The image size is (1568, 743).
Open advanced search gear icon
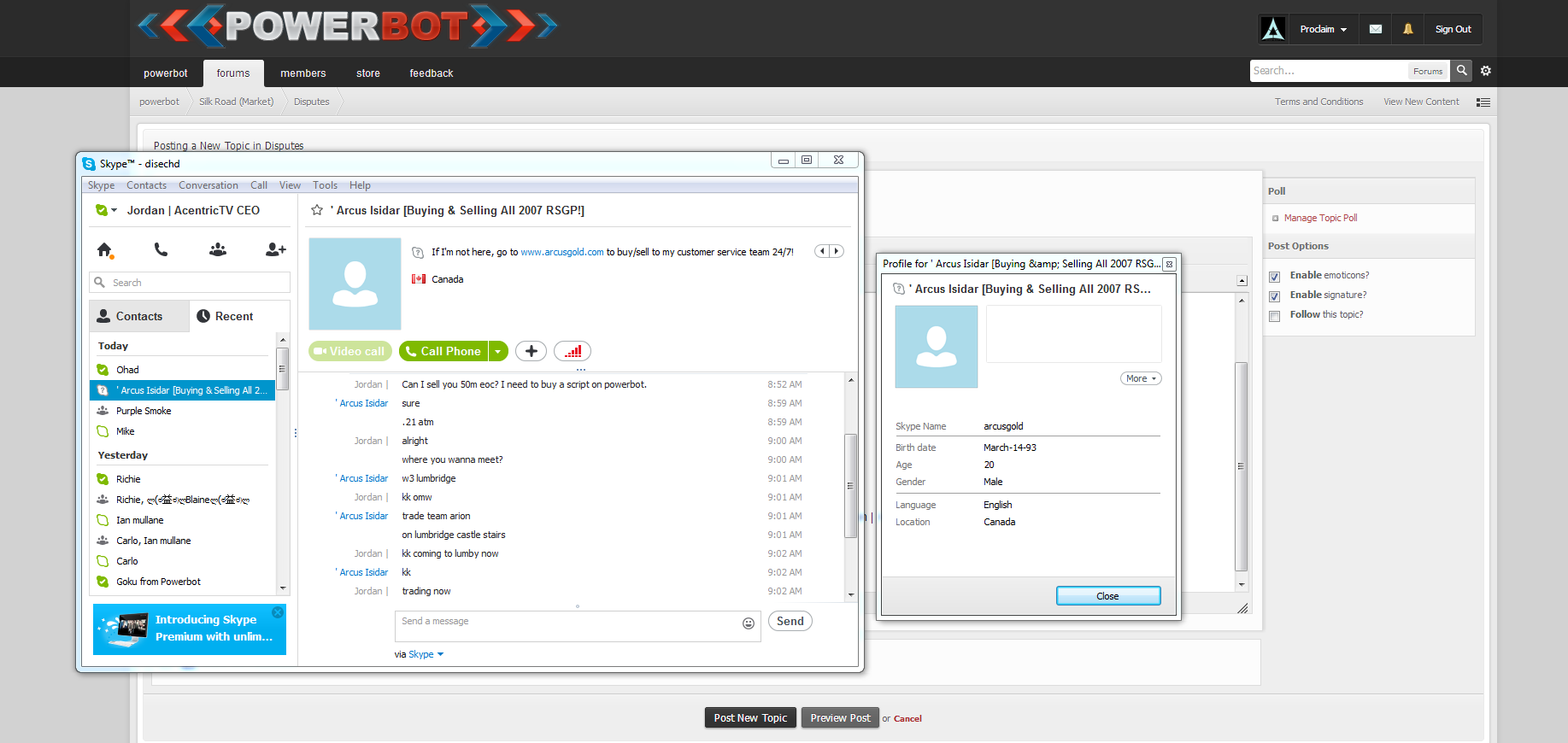coord(1486,71)
